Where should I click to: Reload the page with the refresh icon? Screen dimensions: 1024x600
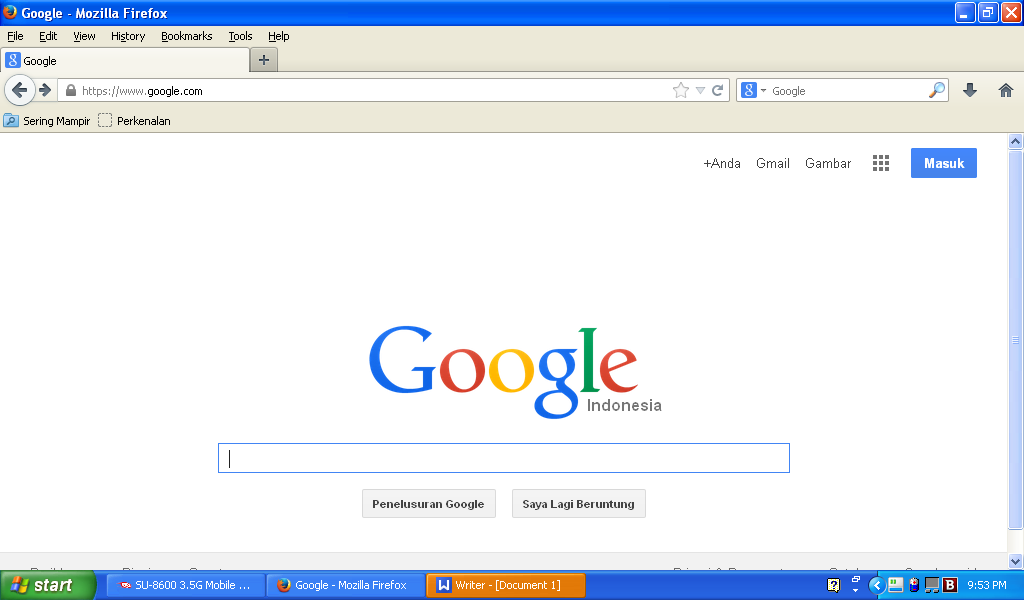point(717,90)
